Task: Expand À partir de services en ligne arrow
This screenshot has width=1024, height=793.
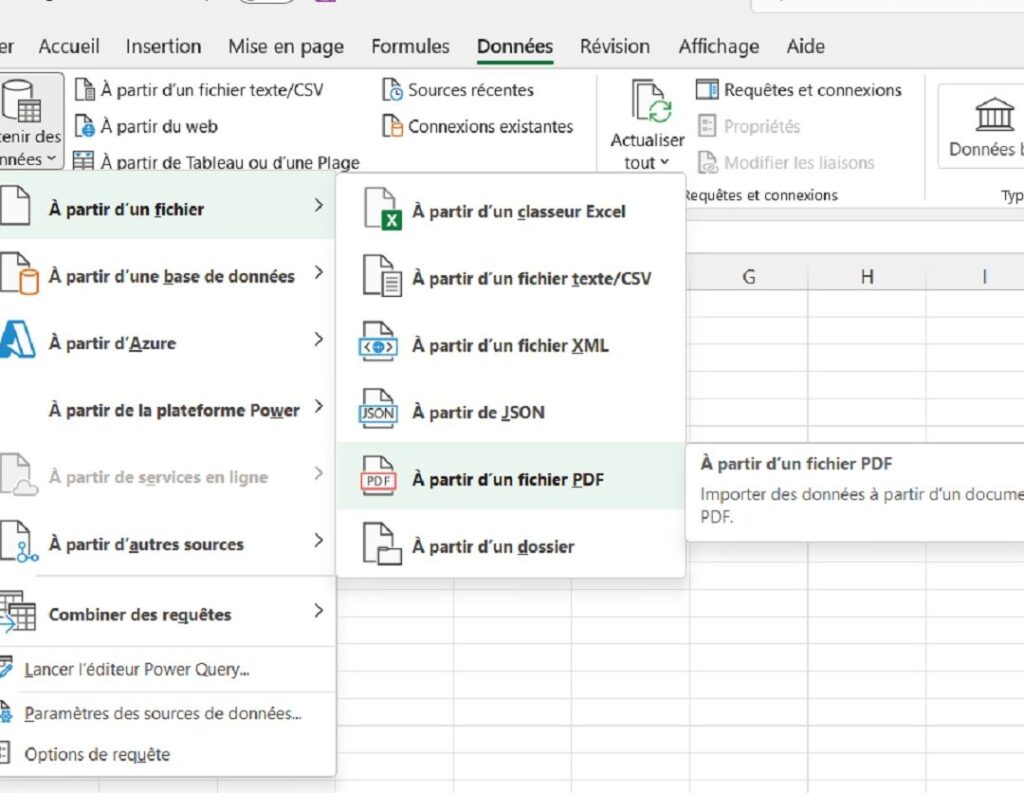Action: [x=318, y=474]
